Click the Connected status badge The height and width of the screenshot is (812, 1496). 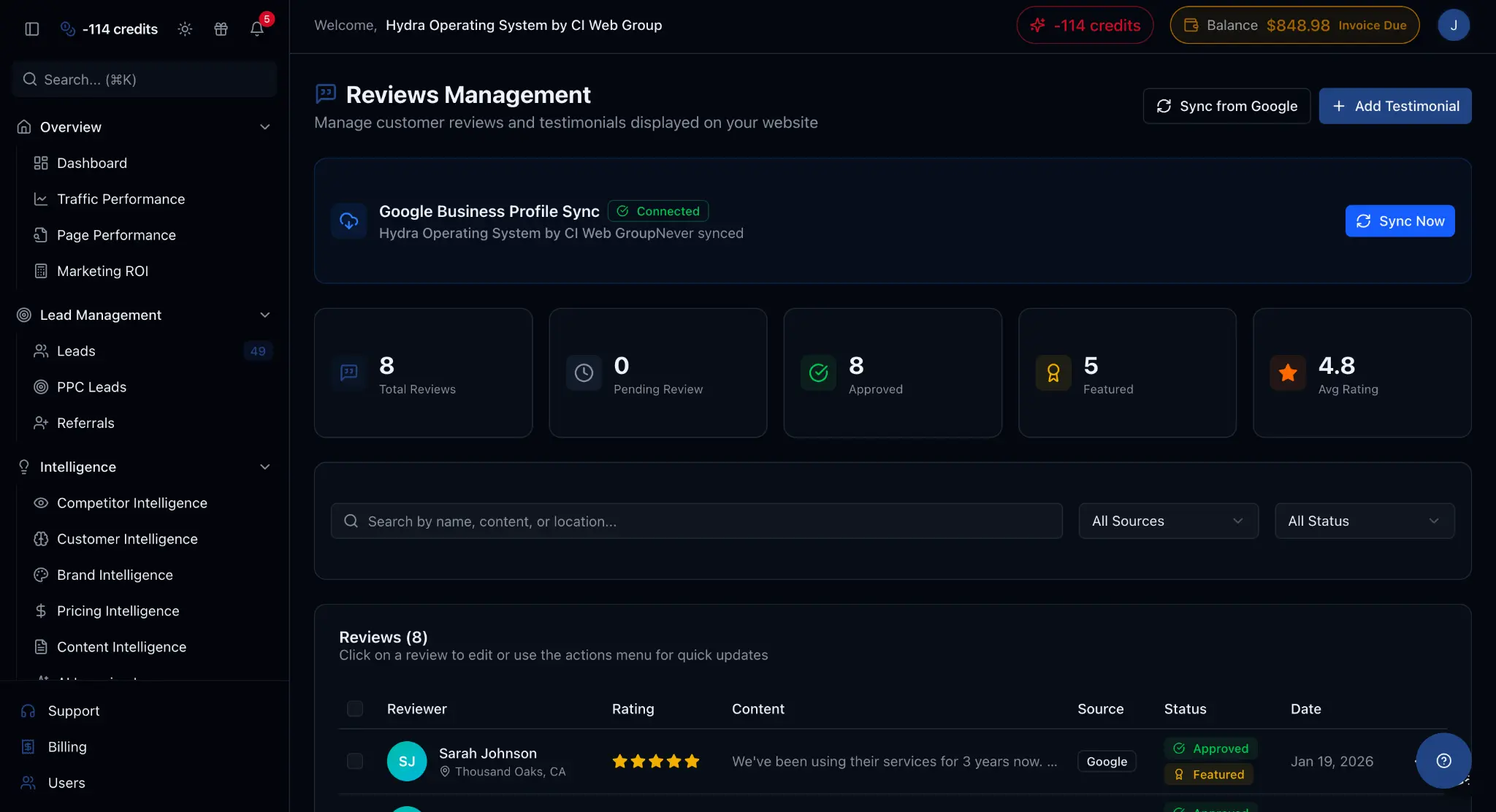point(658,211)
